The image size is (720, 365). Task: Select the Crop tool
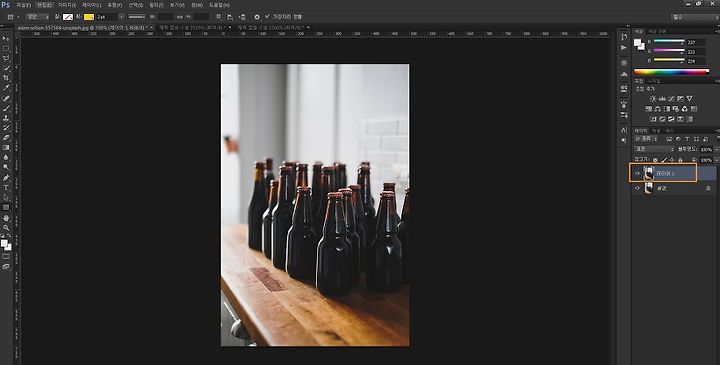6,78
